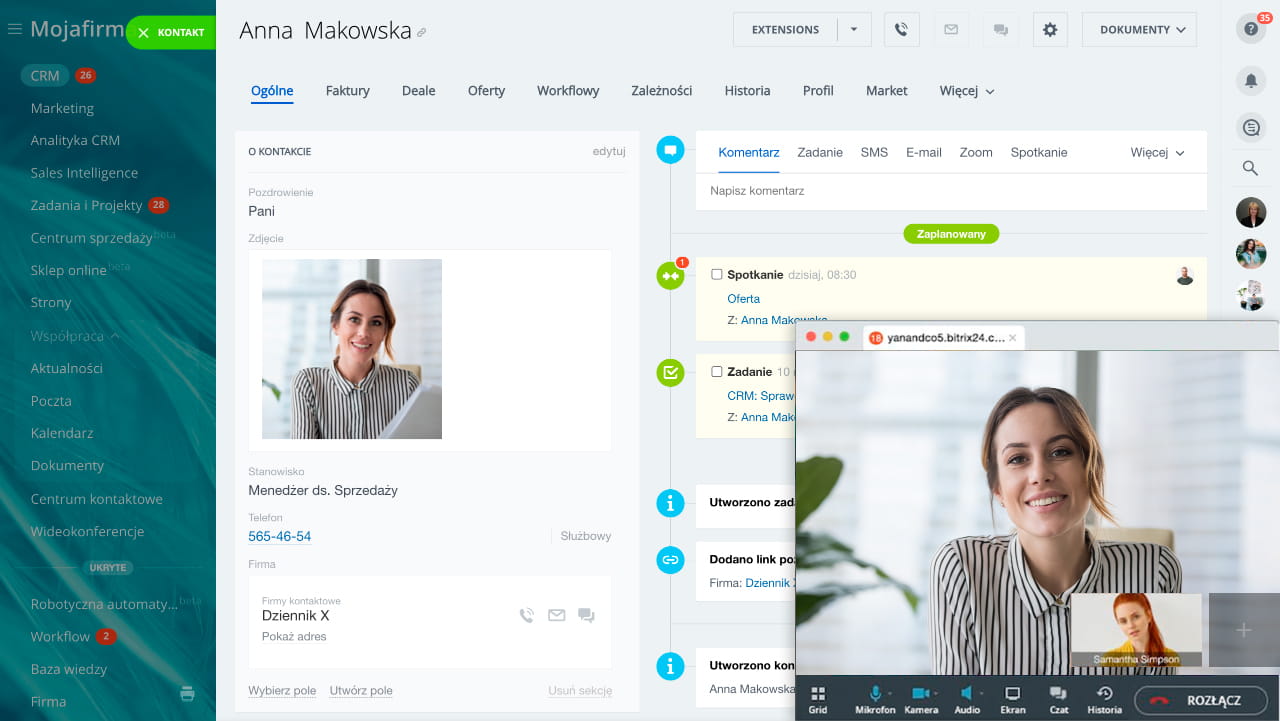Expand the EXTENSIONS dropdown arrow
Viewport: 1280px width, 721px height.
pos(854,30)
